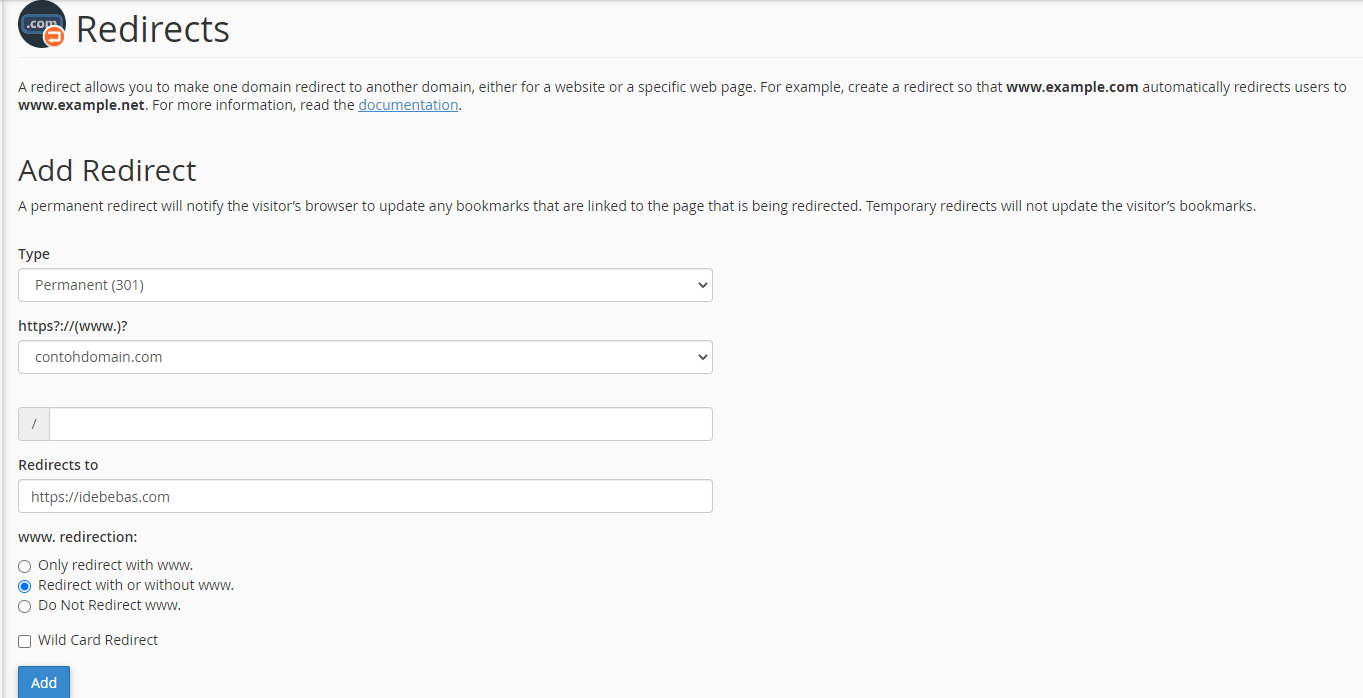Click the Add button to create the redirect
1363x698 pixels.
point(43,682)
